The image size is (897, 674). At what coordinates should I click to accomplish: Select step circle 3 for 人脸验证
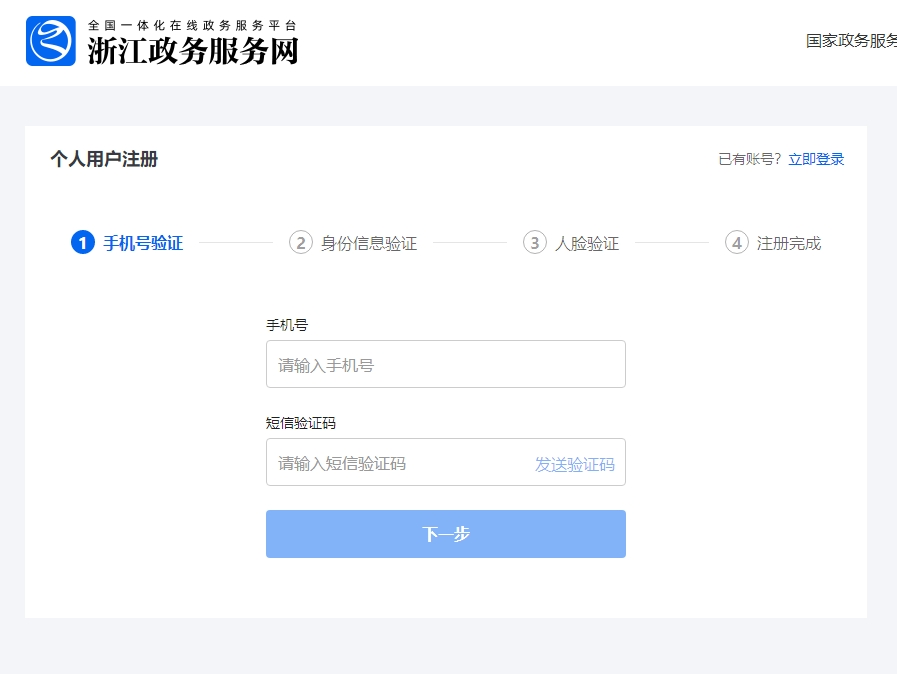coord(537,242)
